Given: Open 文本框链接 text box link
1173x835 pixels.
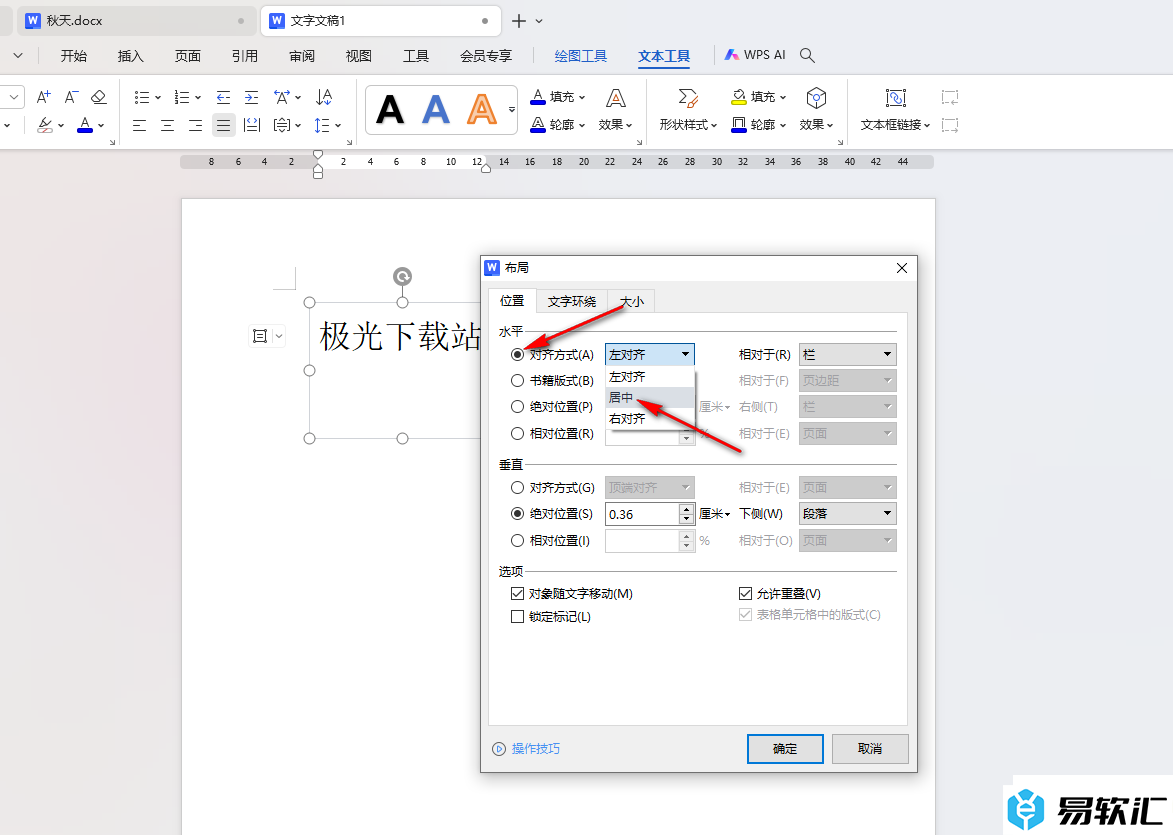Looking at the screenshot, I should click(x=895, y=110).
